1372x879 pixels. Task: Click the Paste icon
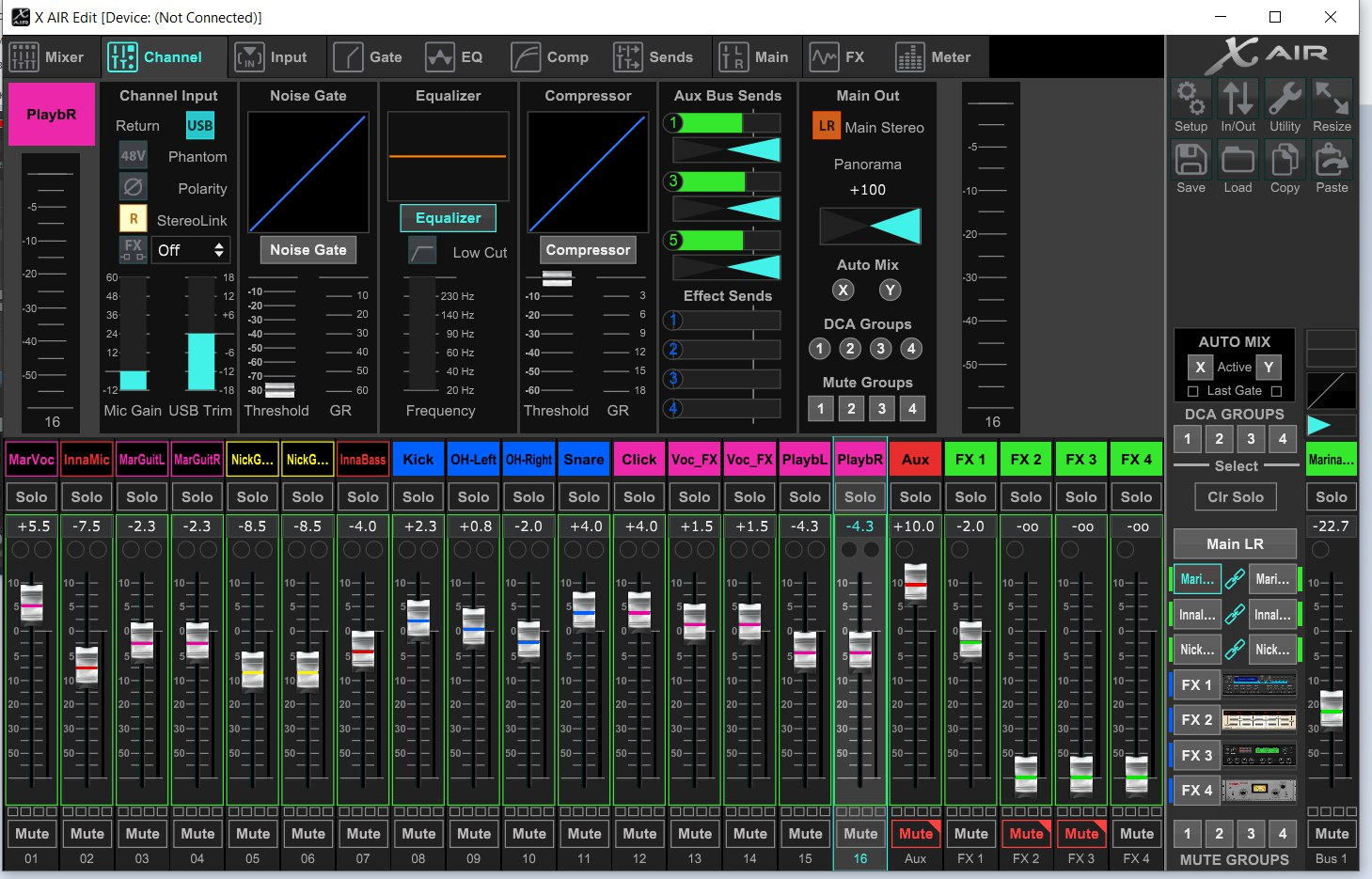pyautogui.click(x=1332, y=161)
